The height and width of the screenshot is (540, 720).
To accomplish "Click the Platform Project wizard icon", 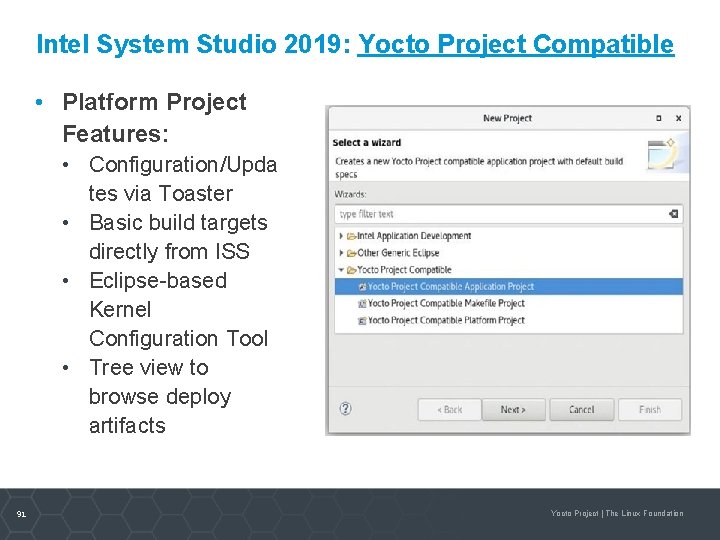I will coord(361,321).
